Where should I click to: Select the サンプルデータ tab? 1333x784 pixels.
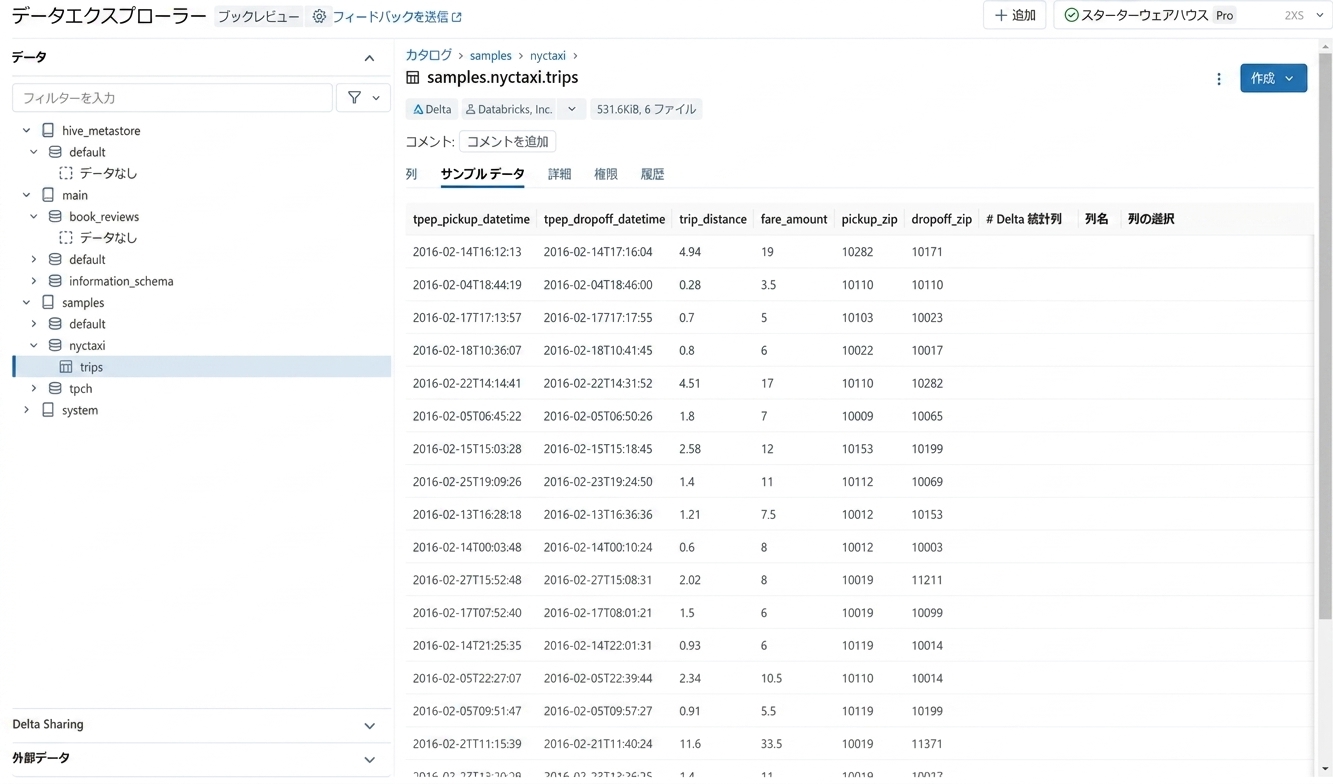pos(482,174)
